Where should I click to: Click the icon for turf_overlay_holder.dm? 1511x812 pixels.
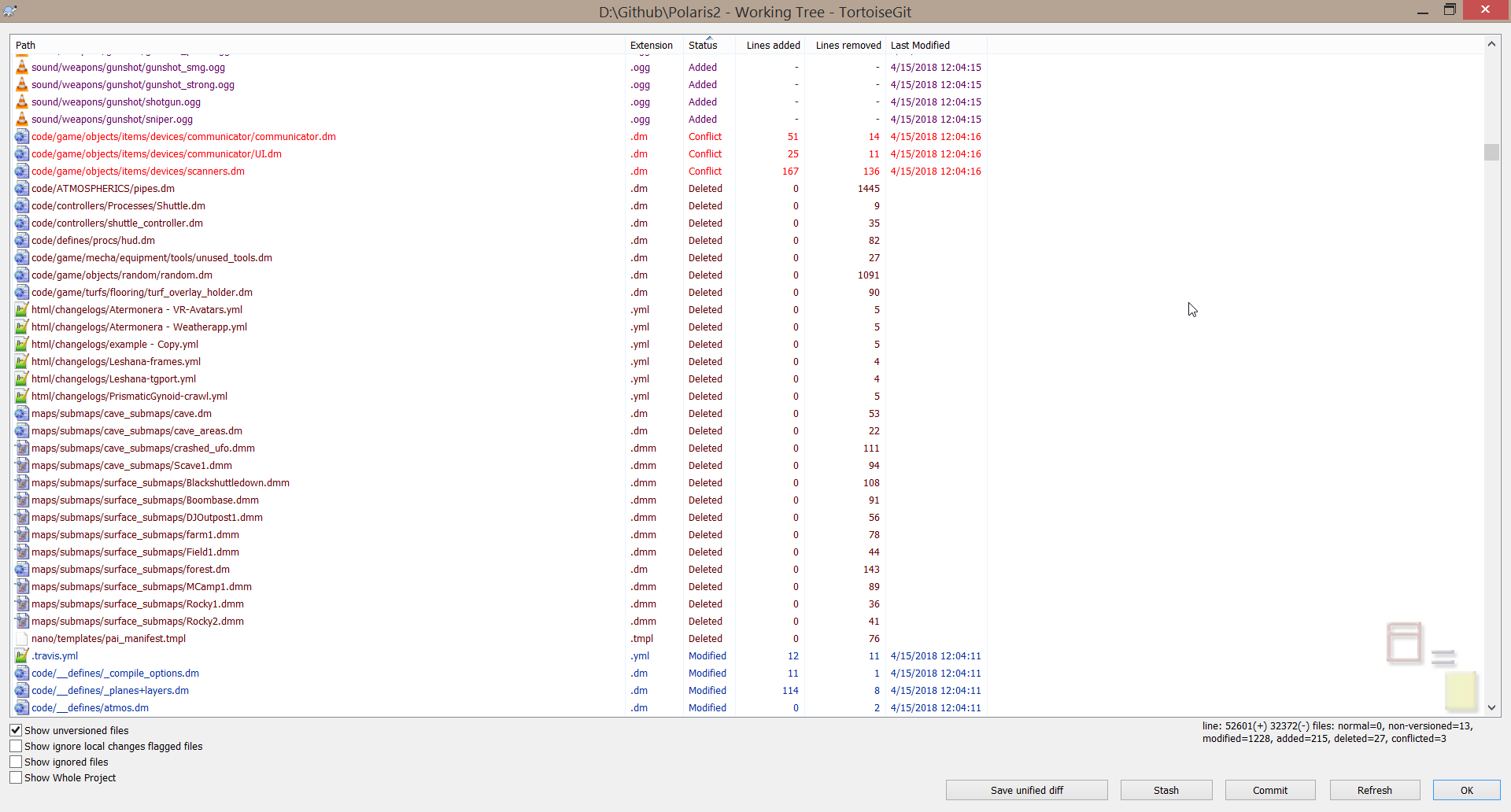[x=22, y=293]
